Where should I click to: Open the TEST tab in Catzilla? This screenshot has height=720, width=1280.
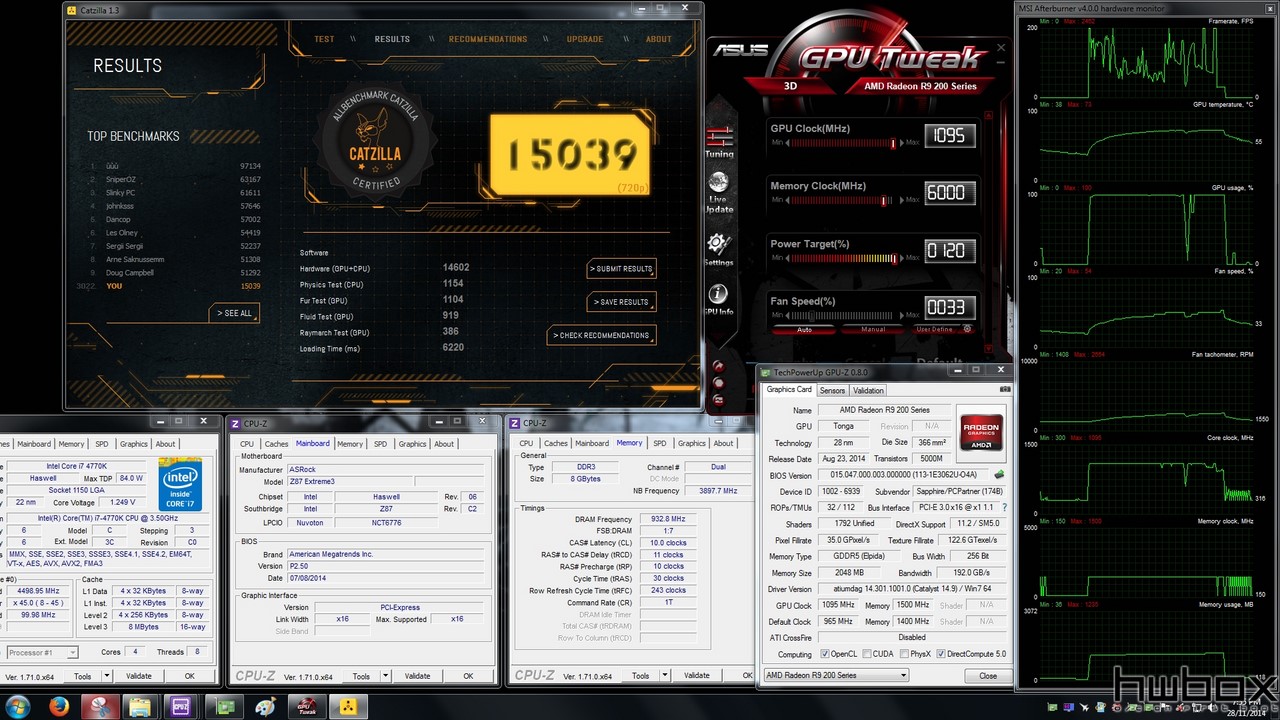[x=324, y=39]
